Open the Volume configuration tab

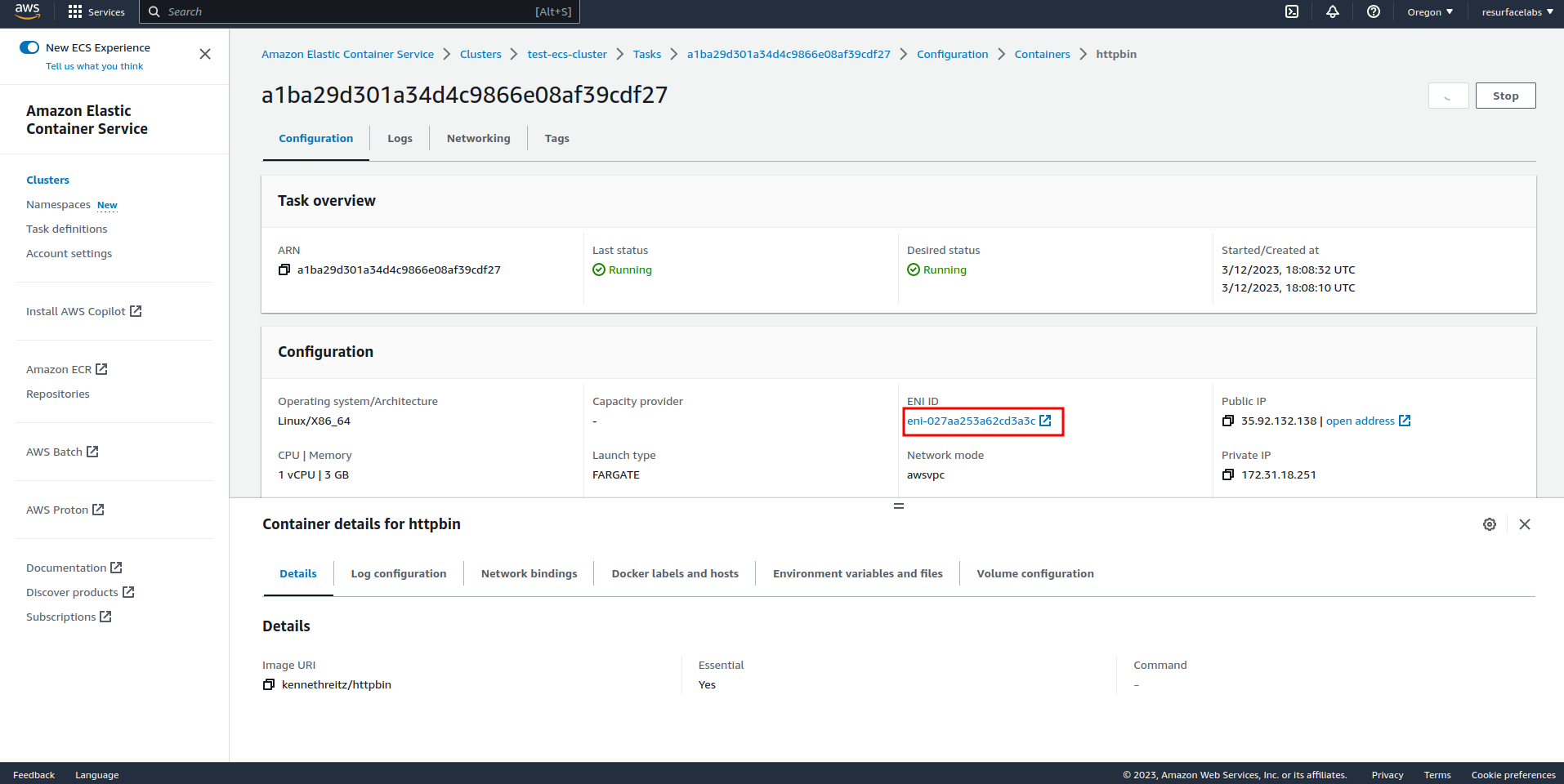[1035, 574]
